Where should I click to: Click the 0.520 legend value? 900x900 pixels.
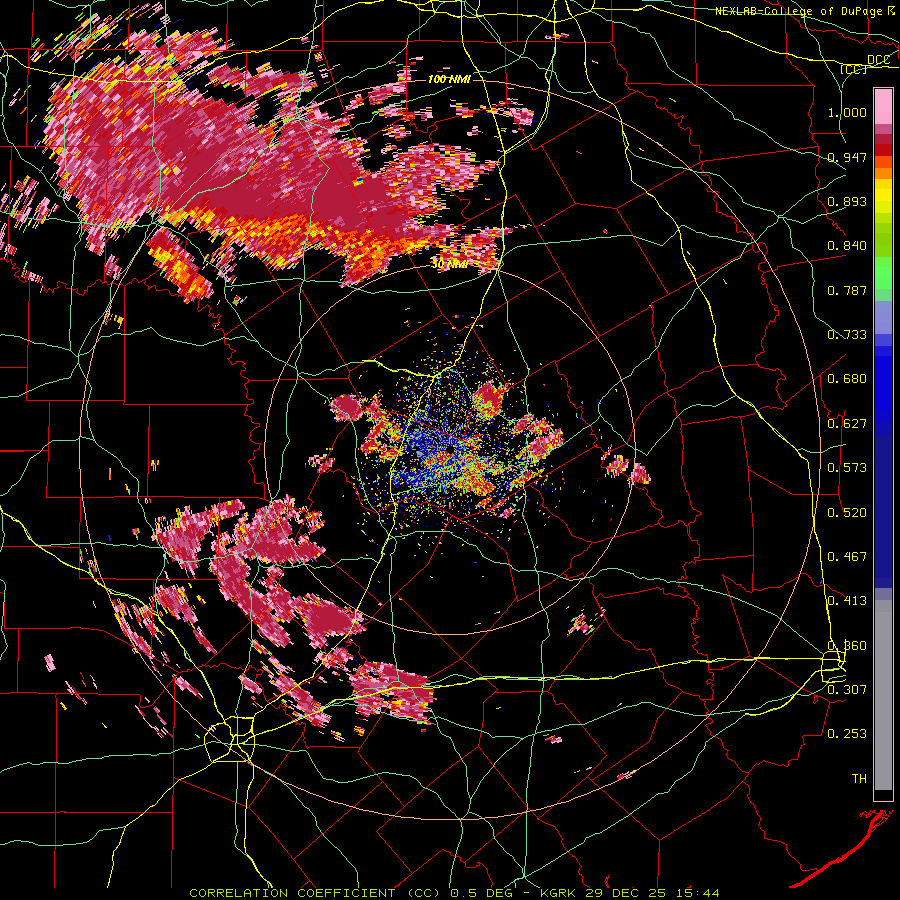coord(847,513)
